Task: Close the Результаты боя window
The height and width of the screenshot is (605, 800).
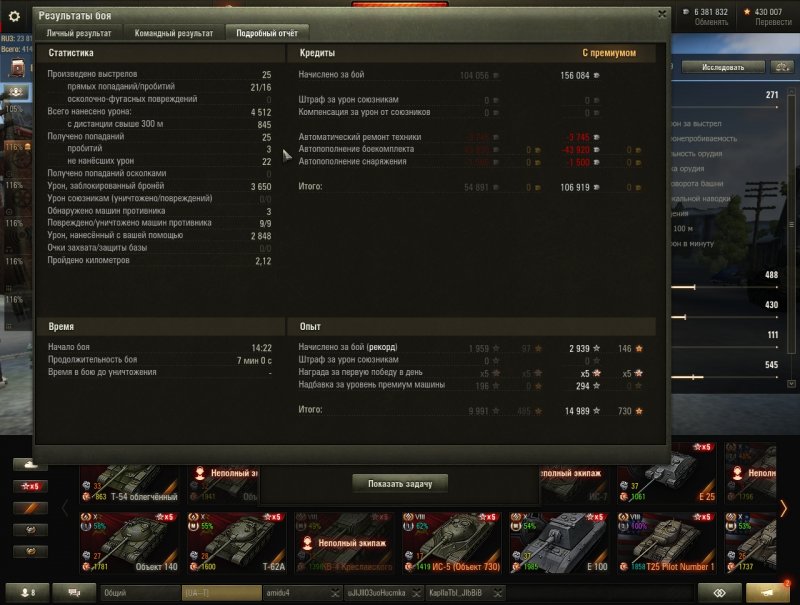Action: tap(661, 14)
